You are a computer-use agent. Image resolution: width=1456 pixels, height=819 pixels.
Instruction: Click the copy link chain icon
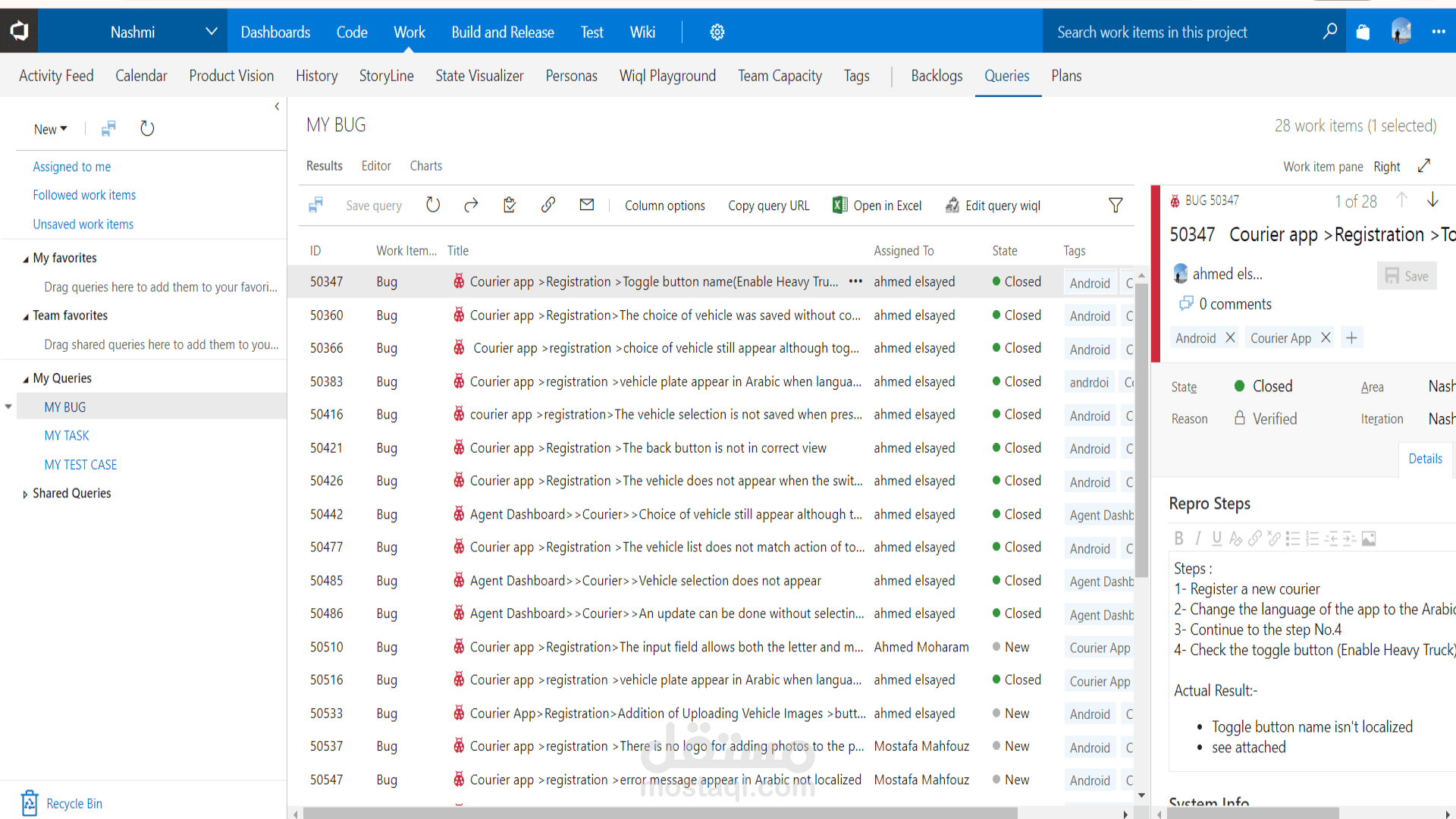(x=548, y=205)
